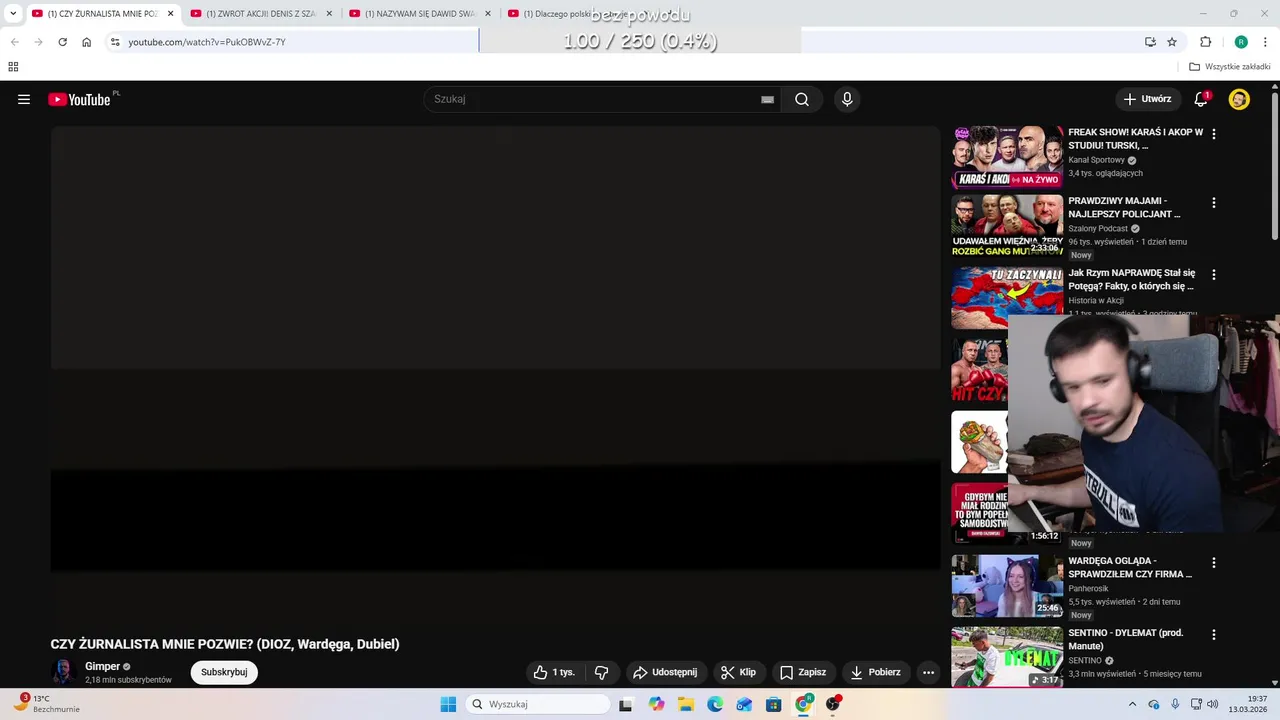1280x720 pixels.
Task: Open options menu for WARDĘGA OGLĄDA video
Action: [1214, 563]
